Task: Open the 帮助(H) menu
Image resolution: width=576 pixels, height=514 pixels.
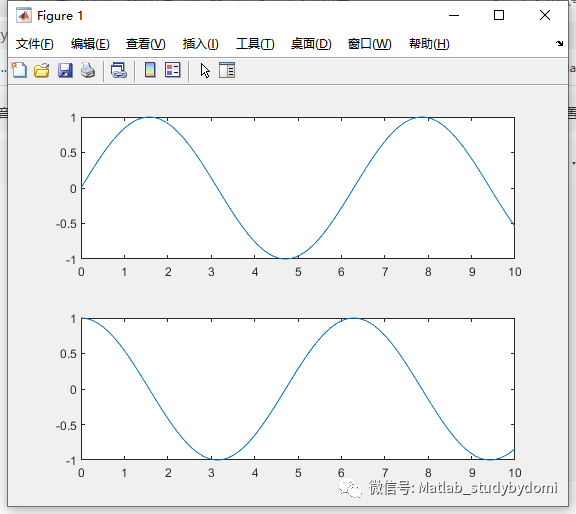Action: point(429,44)
